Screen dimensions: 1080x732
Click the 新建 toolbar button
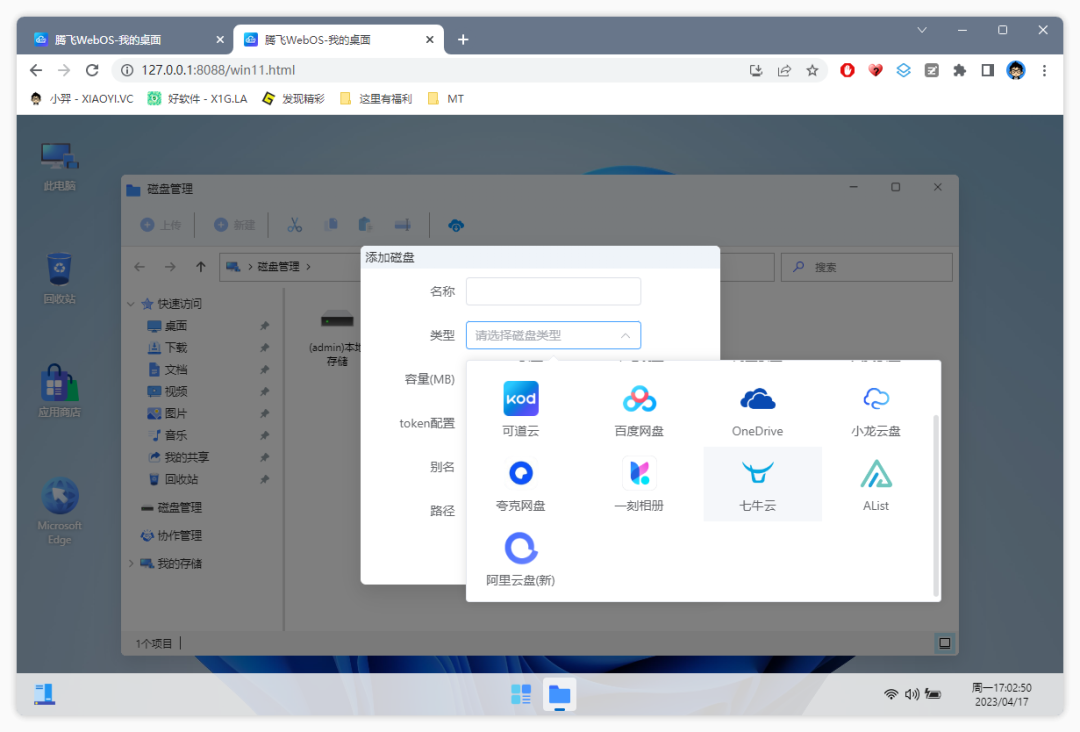point(235,225)
